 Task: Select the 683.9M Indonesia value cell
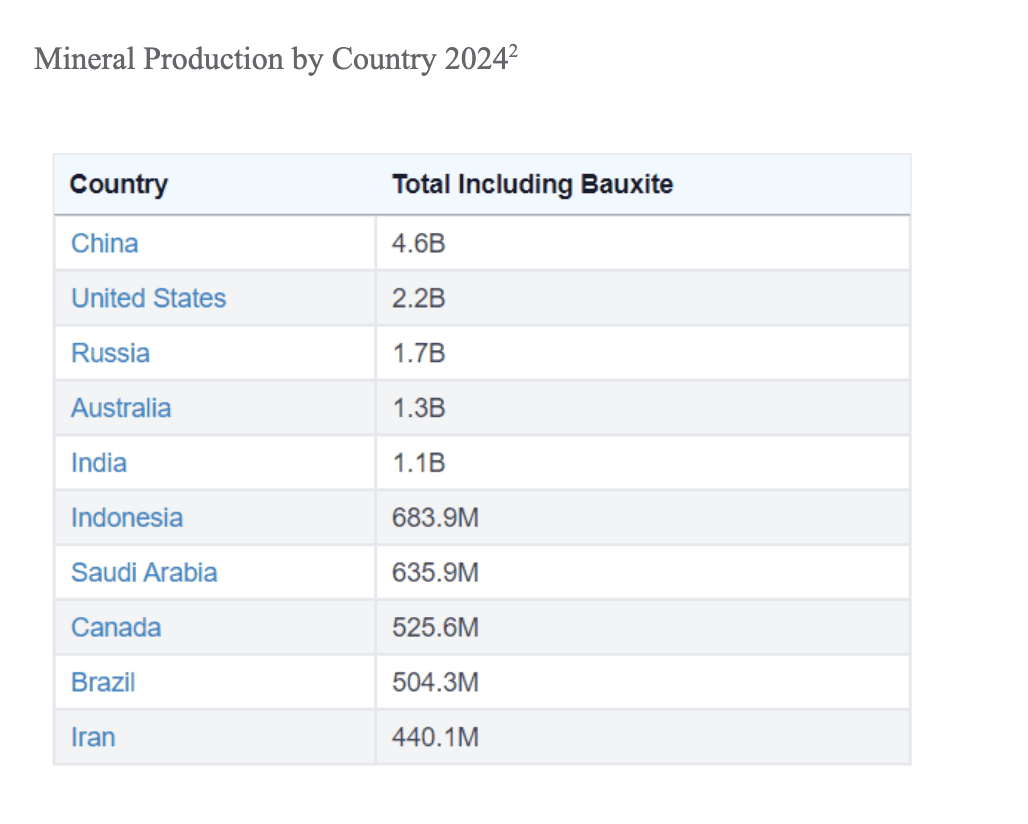point(435,518)
